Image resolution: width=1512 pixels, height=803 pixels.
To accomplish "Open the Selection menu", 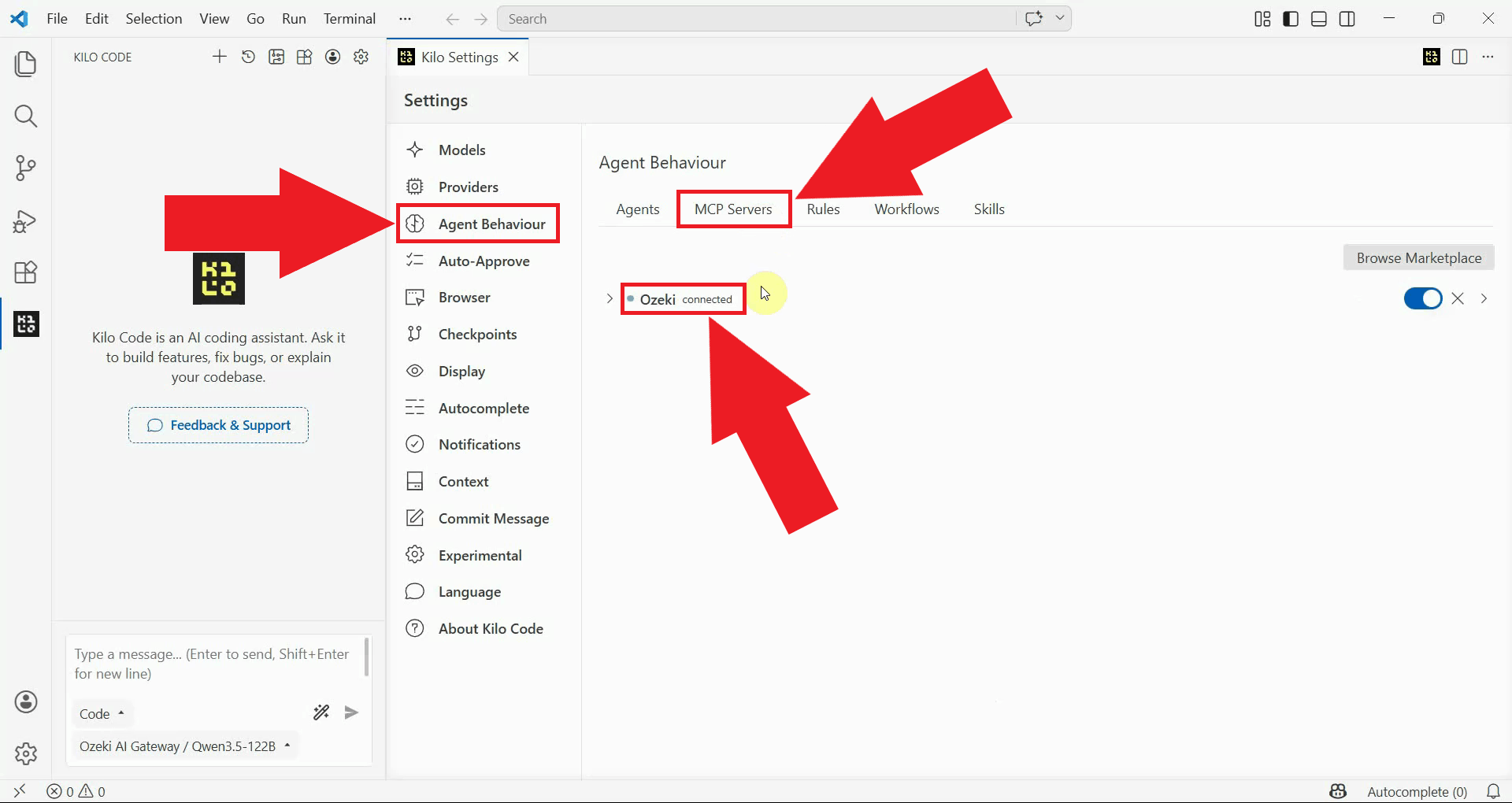I will click(154, 19).
